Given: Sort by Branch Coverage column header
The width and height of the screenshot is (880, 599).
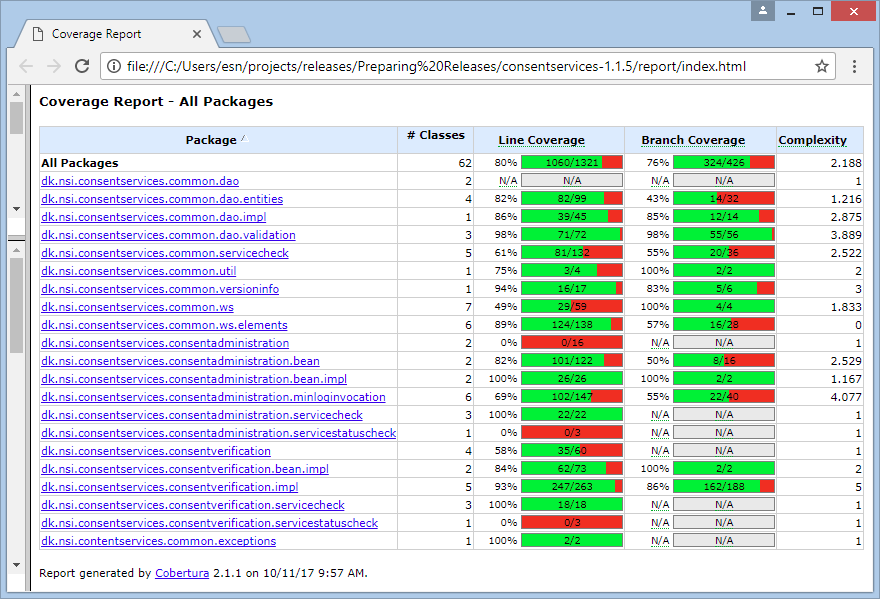Looking at the screenshot, I should [693, 140].
